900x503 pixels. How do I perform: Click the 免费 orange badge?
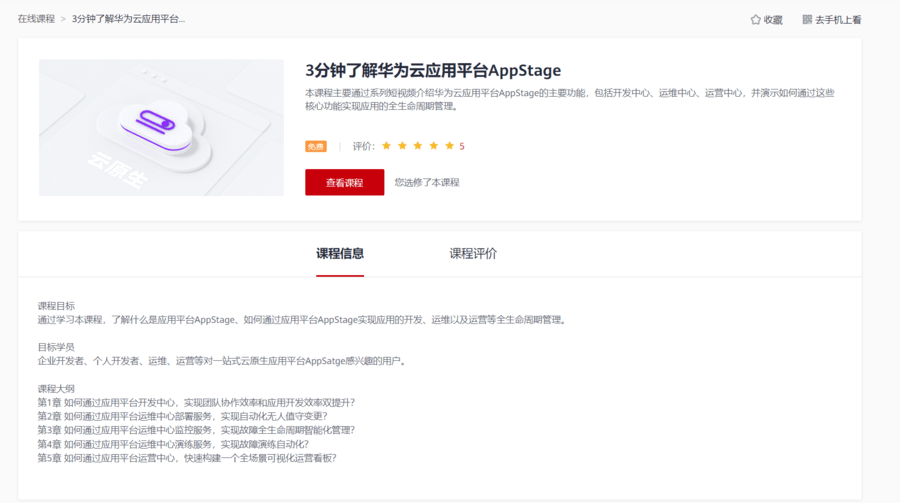click(316, 146)
